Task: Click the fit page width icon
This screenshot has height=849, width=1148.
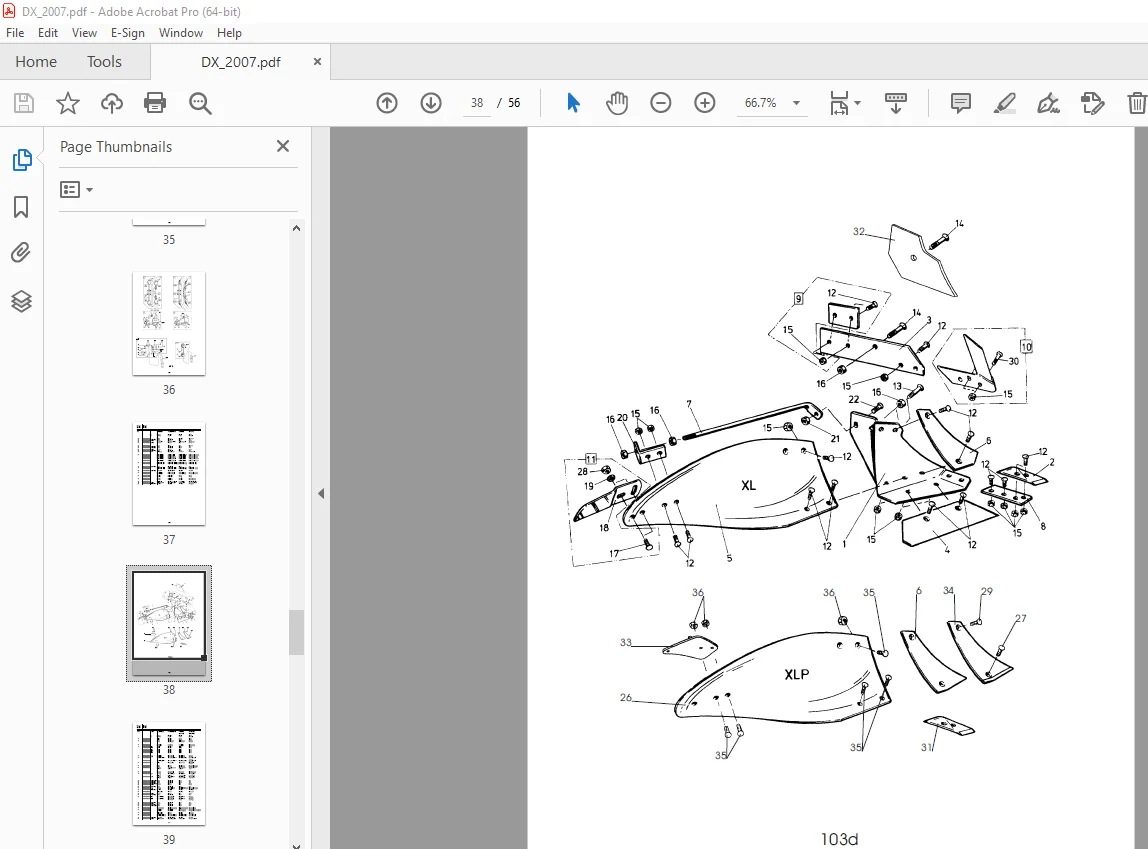Action: point(839,103)
